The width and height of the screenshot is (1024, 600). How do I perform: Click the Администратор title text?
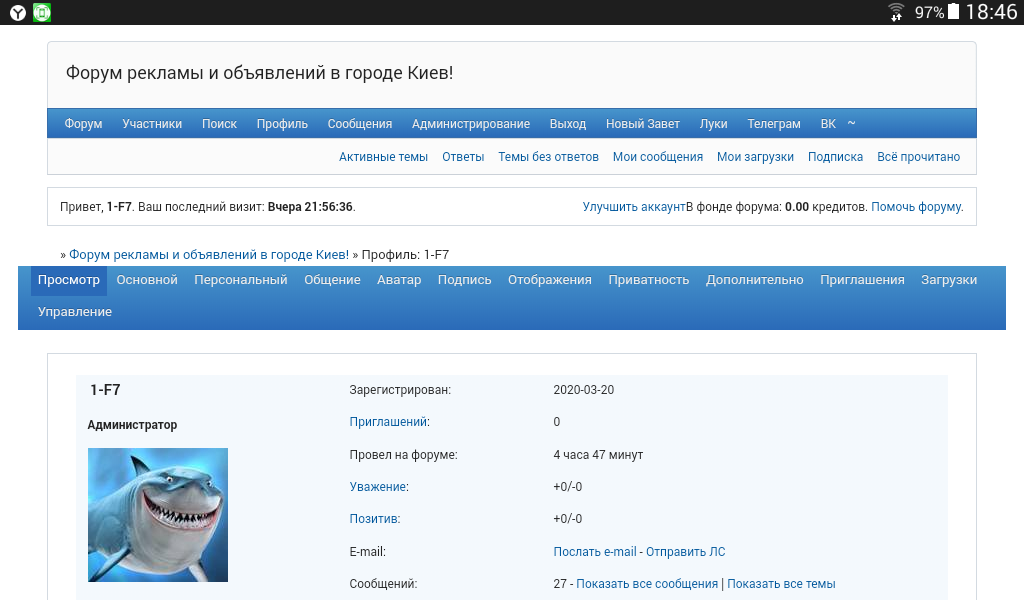click(133, 425)
